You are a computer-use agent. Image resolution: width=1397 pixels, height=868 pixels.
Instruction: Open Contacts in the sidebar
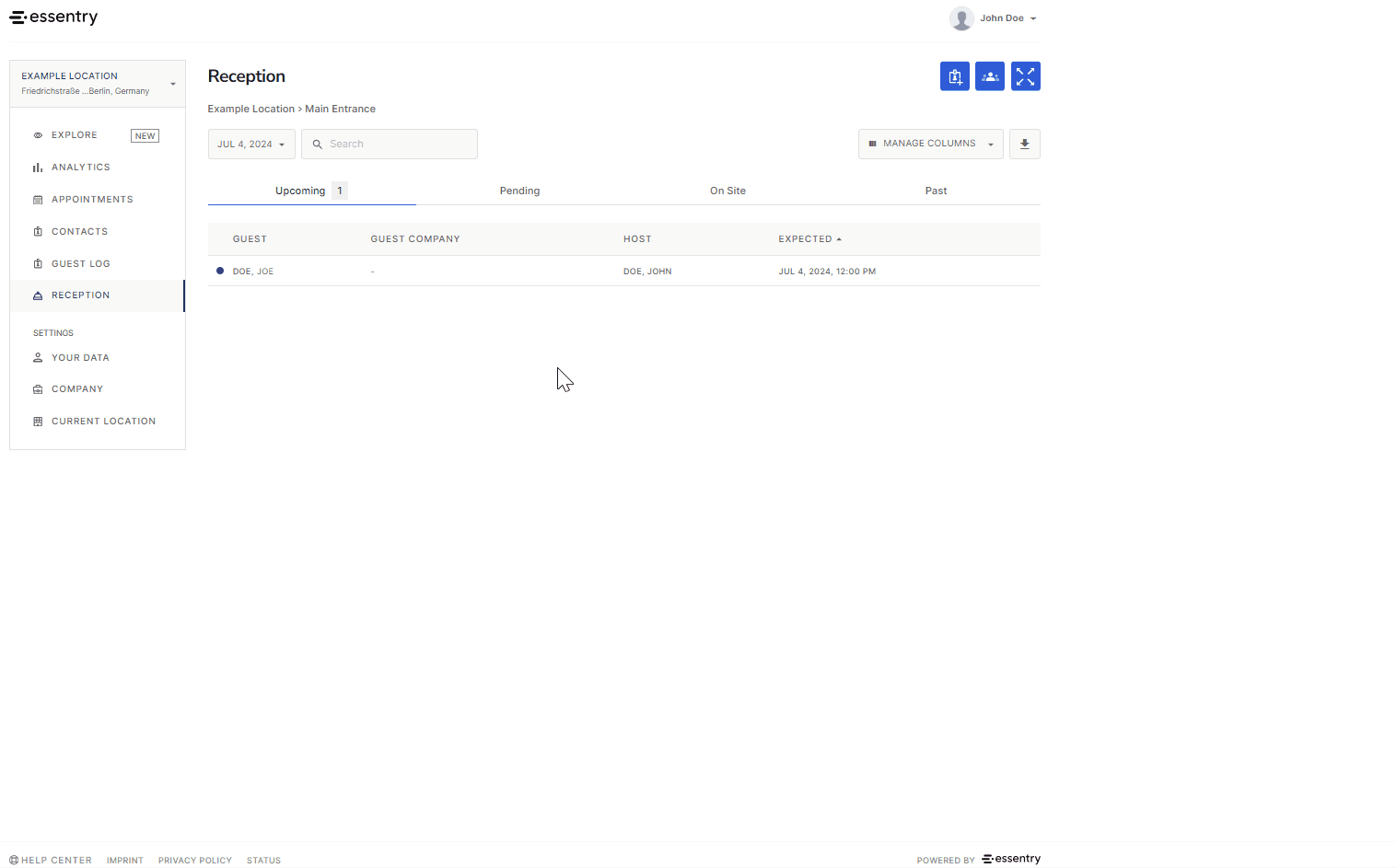79,232
